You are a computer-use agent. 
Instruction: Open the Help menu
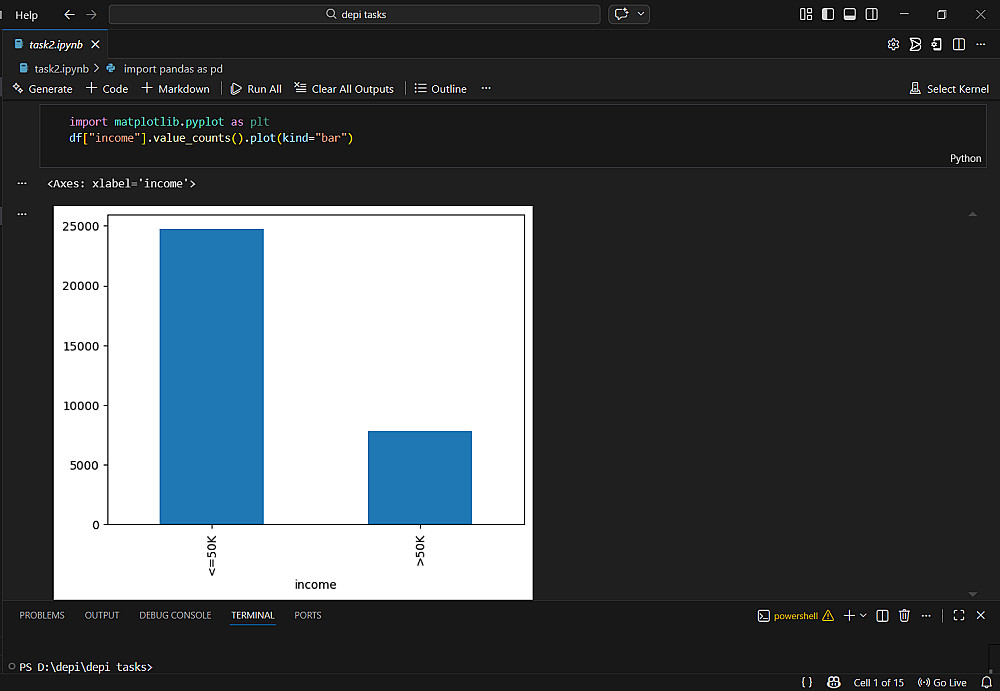coord(27,15)
